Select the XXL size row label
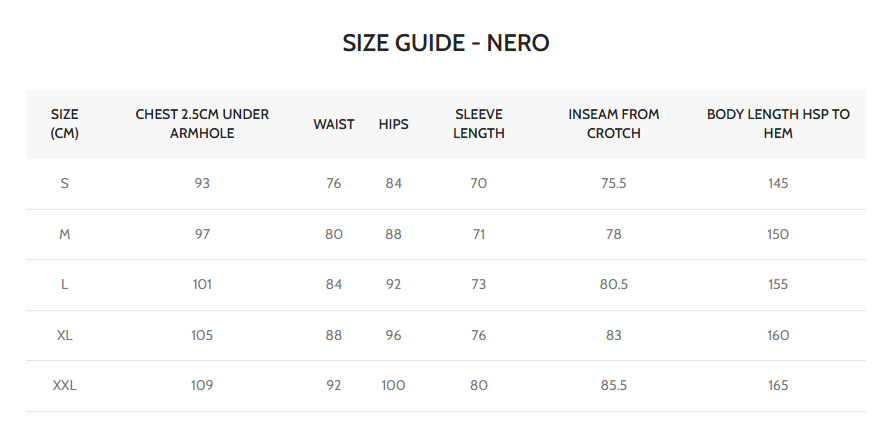895x437 pixels. [65, 386]
